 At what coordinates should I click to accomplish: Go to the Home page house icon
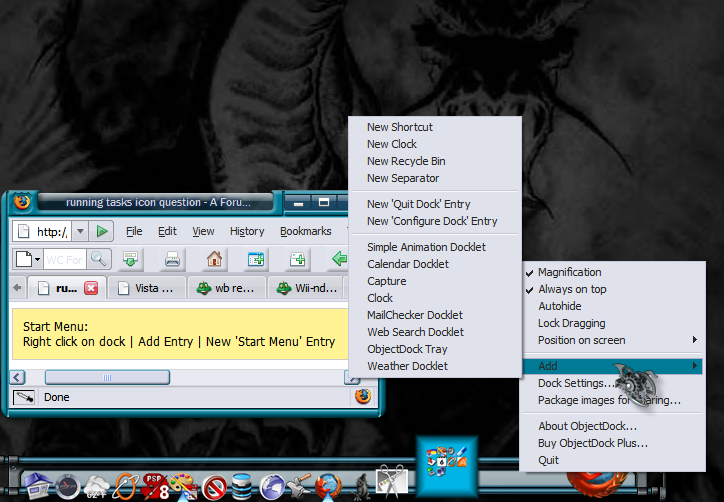(214, 259)
